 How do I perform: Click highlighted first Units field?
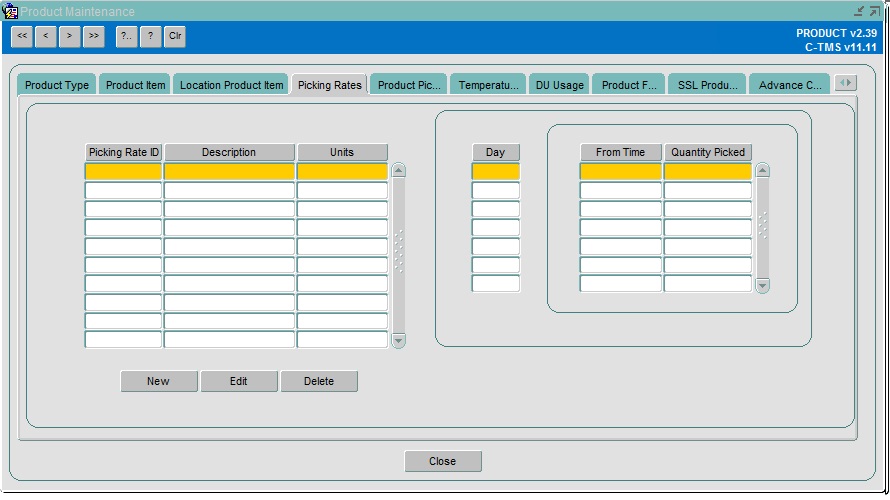(x=342, y=171)
